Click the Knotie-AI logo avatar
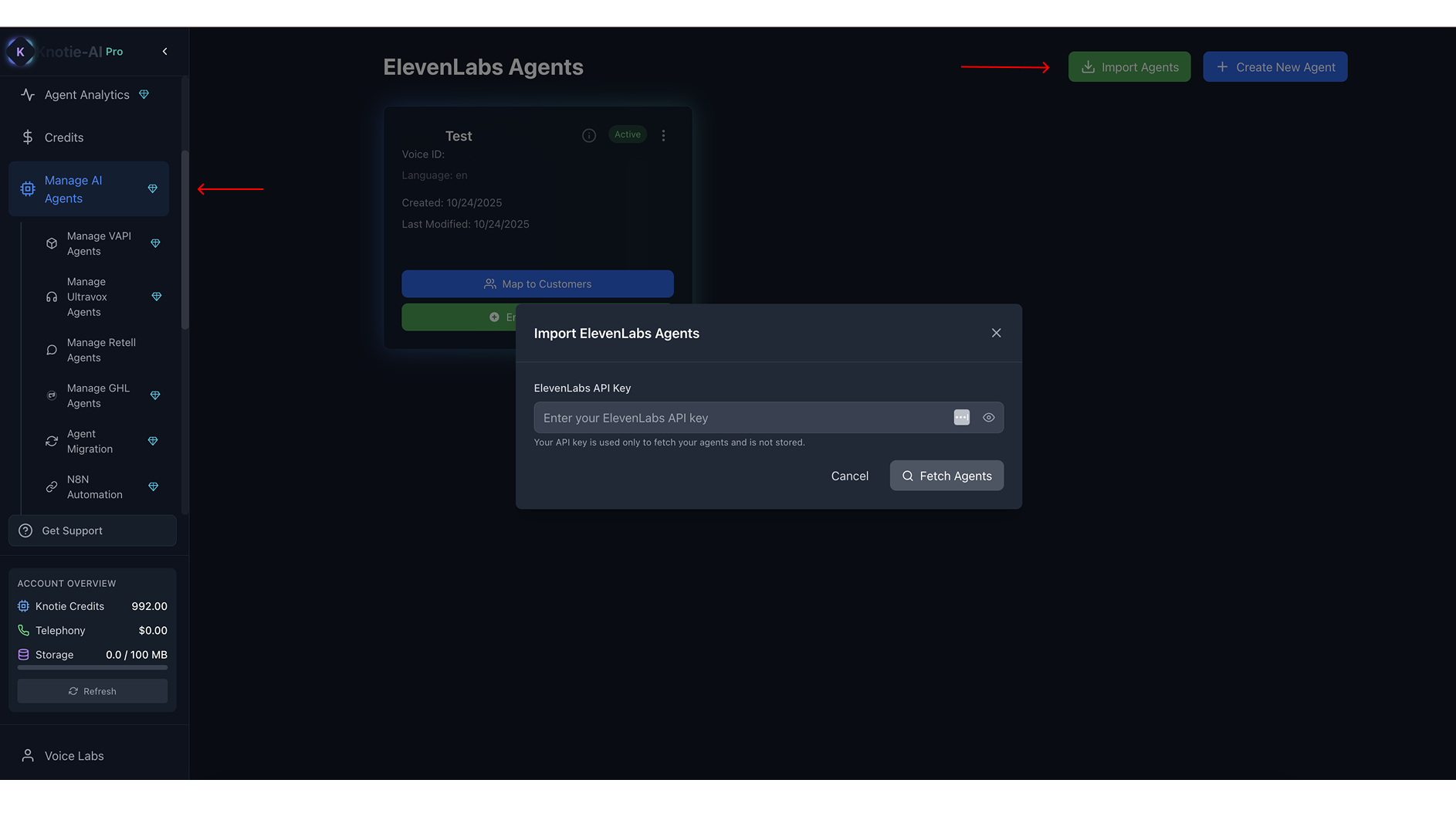The image size is (1456, 834). (x=20, y=52)
